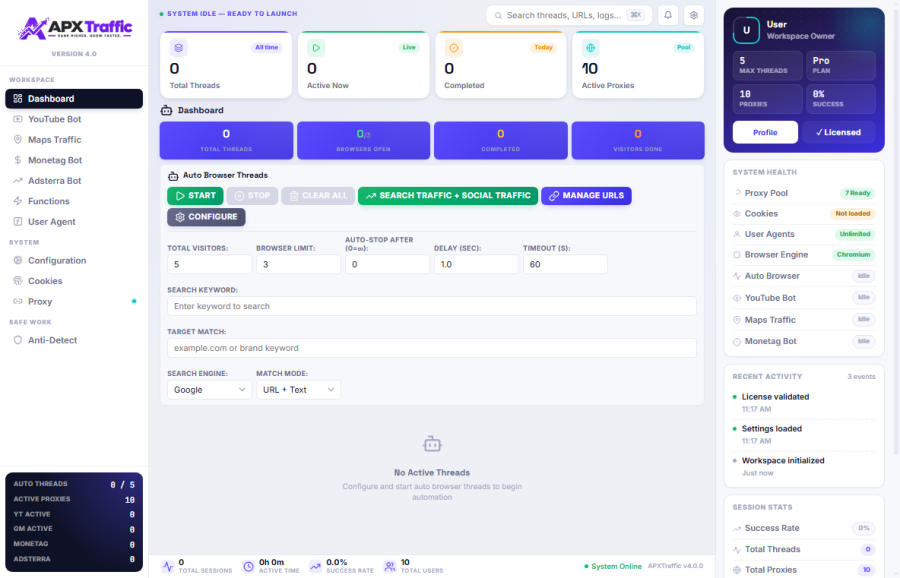Image resolution: width=900 pixels, height=578 pixels.
Task: Click the Active Now play icon
Action: click(x=316, y=48)
